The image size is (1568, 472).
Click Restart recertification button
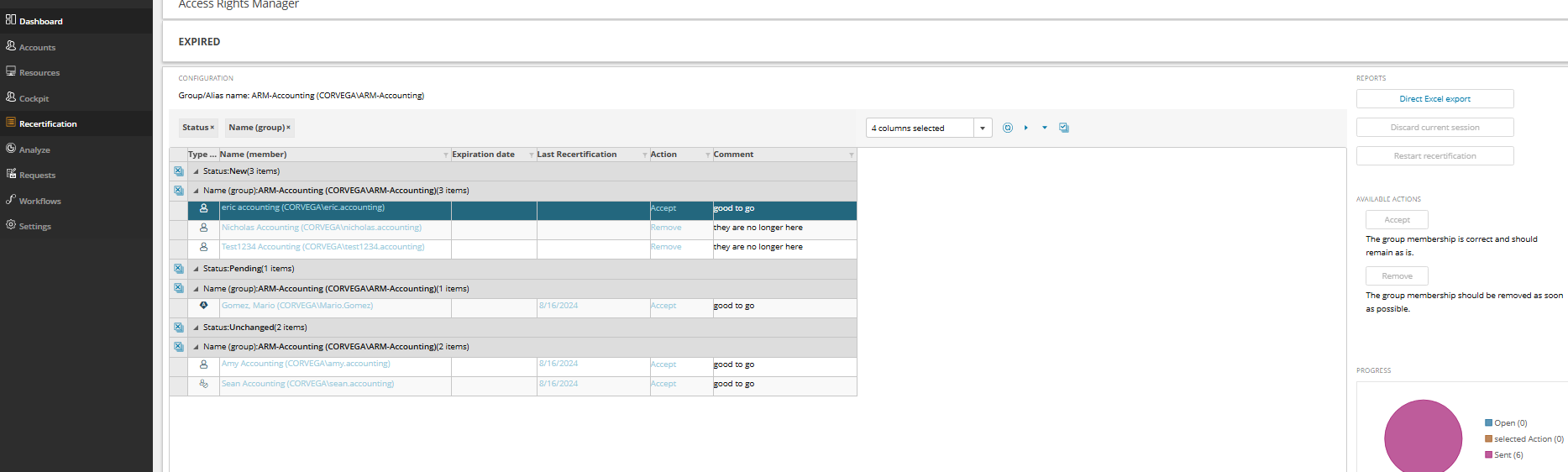coord(1434,156)
